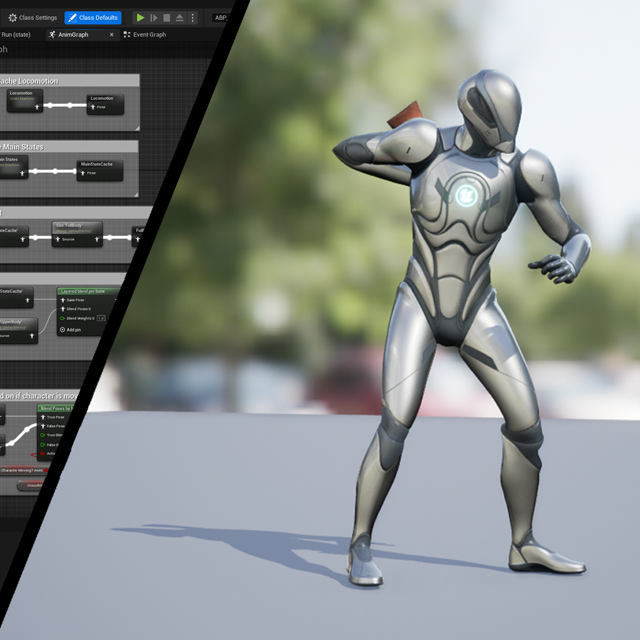Open Class Settings
The height and width of the screenshot is (640, 640).
click(x=32, y=17)
